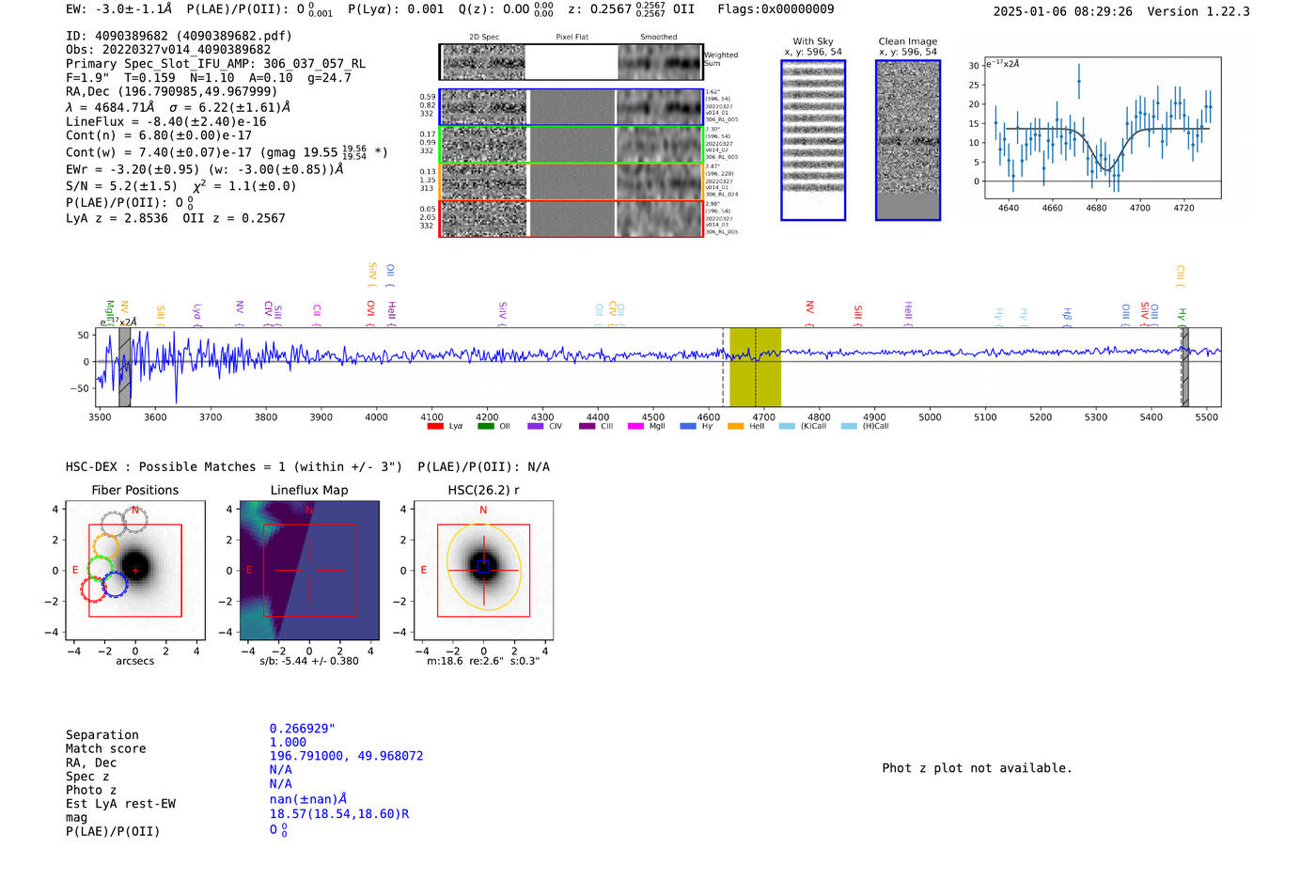The width and height of the screenshot is (1316, 896).
Task: Click the OII green legend swatch
Action: tap(486, 426)
